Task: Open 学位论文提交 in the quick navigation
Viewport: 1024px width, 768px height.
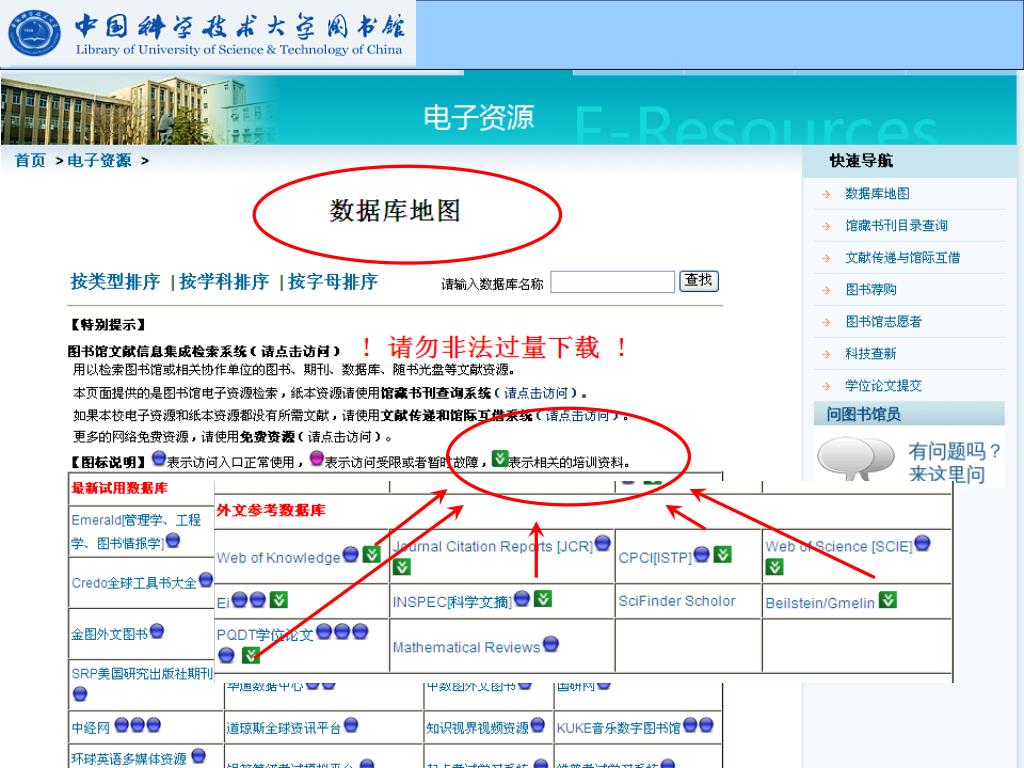Action: pyautogui.click(x=883, y=385)
